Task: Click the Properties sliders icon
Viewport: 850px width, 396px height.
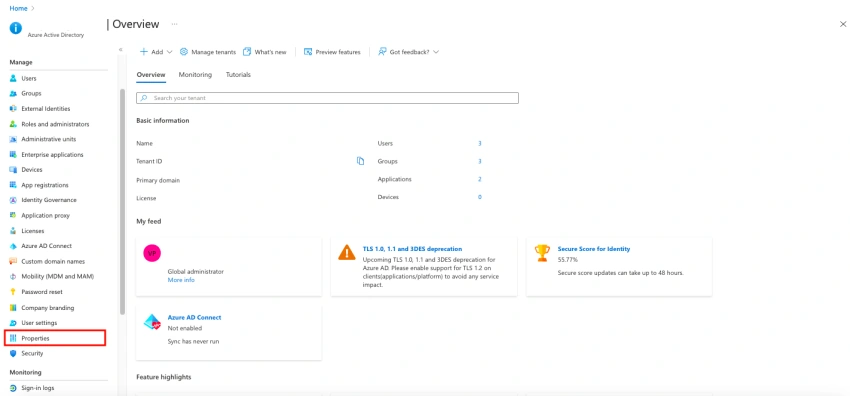Action: point(14,338)
